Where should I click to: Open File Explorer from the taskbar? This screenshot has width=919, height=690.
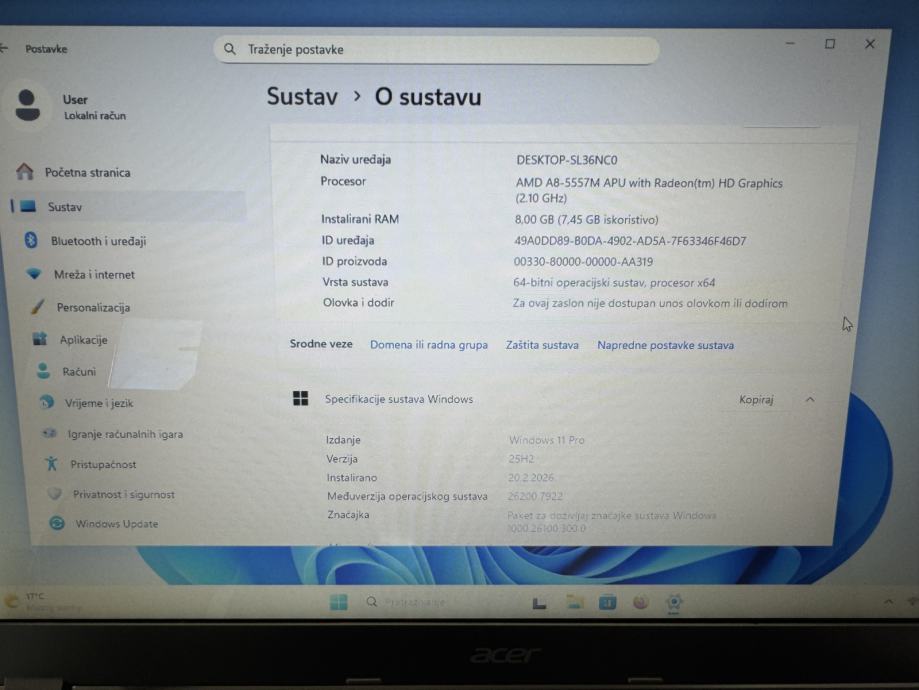(575, 602)
